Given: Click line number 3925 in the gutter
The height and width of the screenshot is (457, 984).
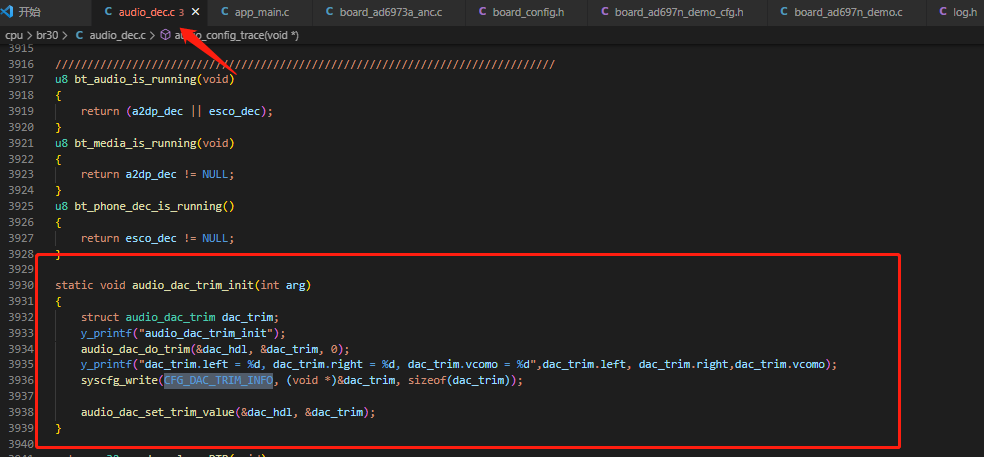Looking at the screenshot, I should pyautogui.click(x=21, y=206).
